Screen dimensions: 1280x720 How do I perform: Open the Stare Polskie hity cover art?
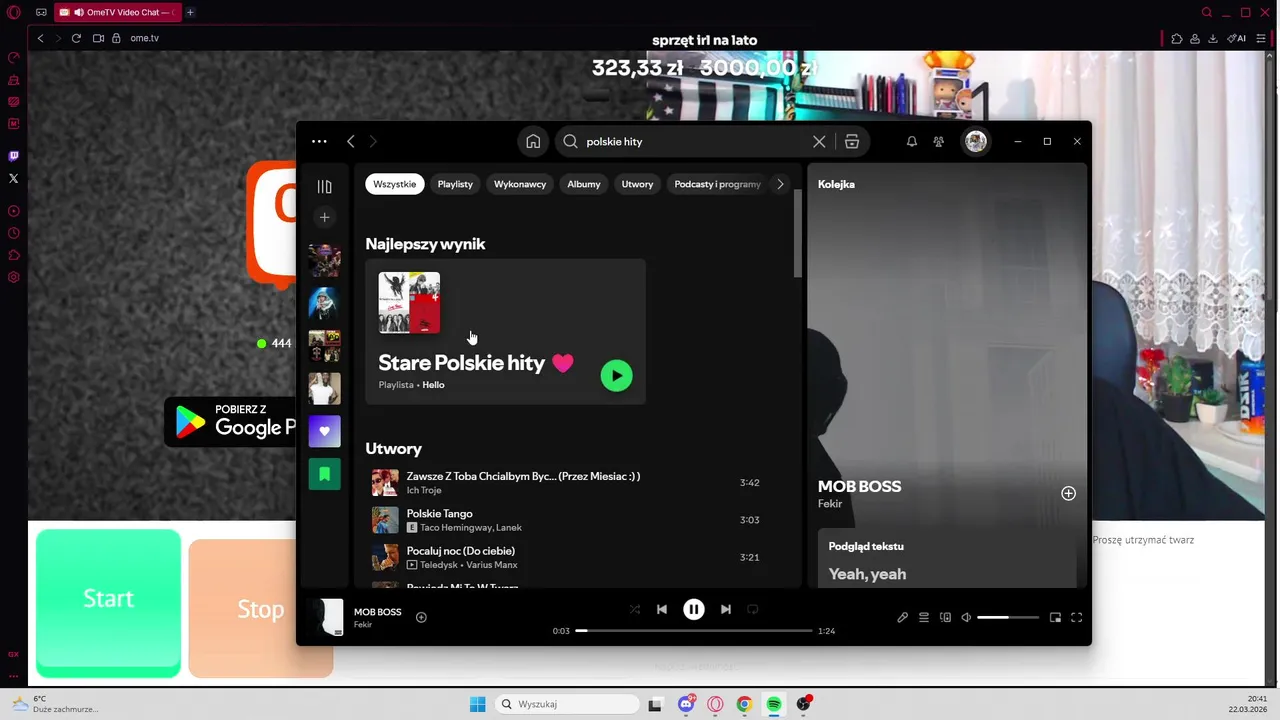[409, 303]
